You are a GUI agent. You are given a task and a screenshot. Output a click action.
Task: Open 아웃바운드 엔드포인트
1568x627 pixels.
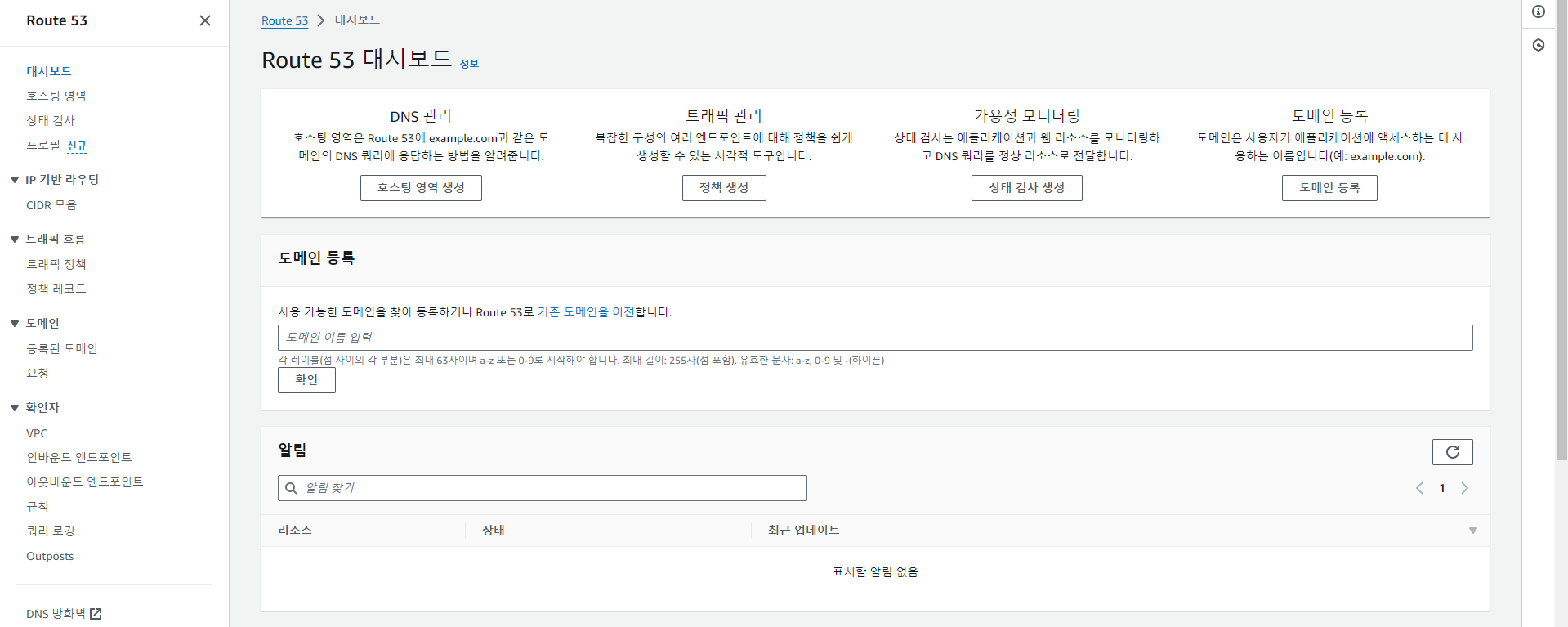click(85, 481)
